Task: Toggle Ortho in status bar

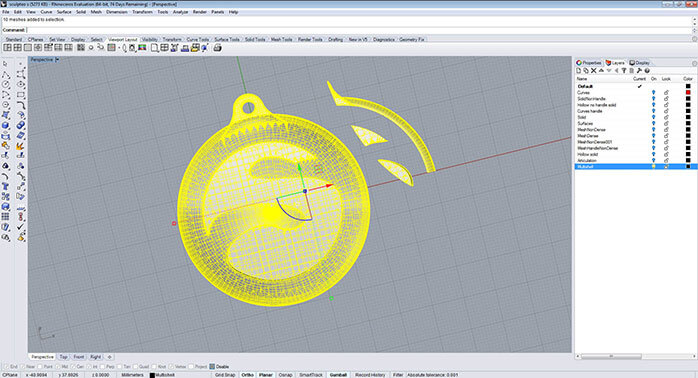Action: (x=248, y=375)
